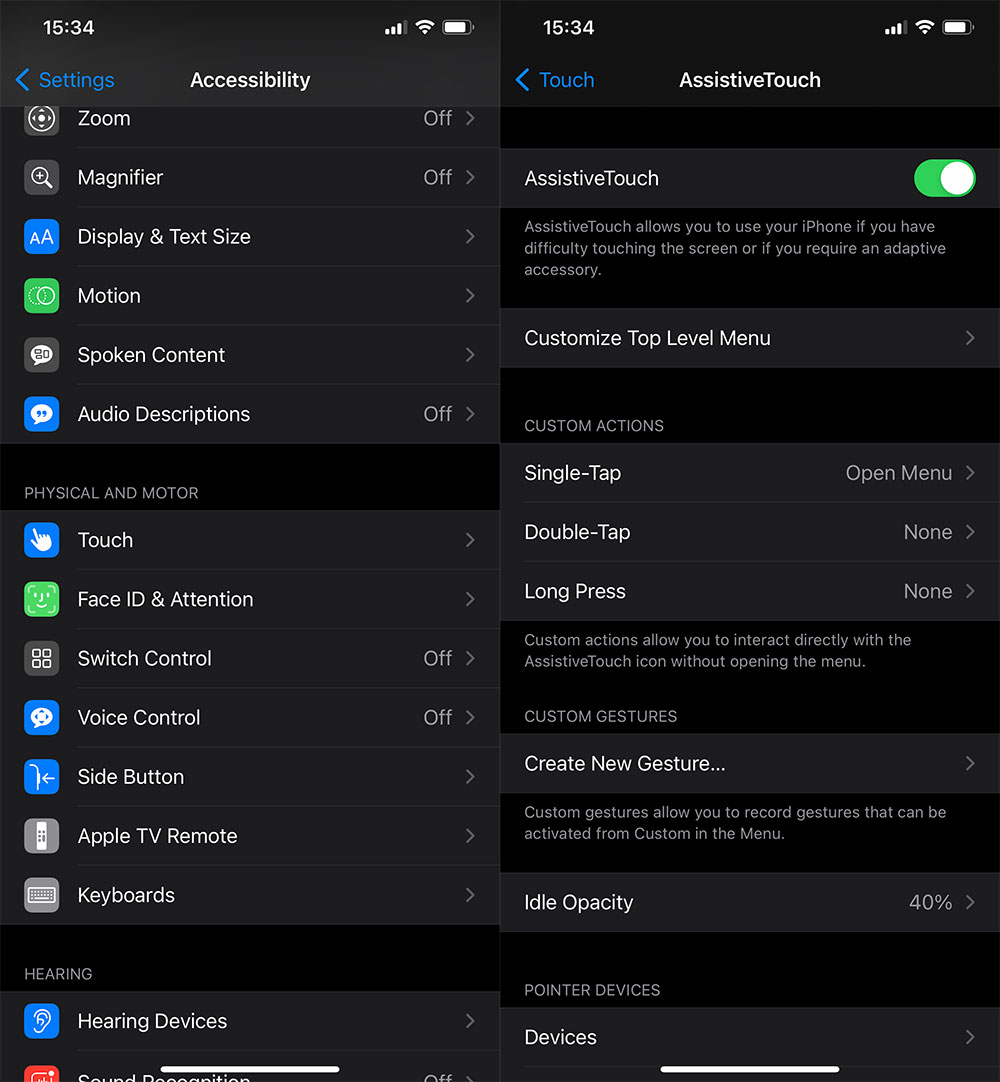Tap the cellular signal icon on the right phone
This screenshot has width=1000, height=1082.
point(896,28)
